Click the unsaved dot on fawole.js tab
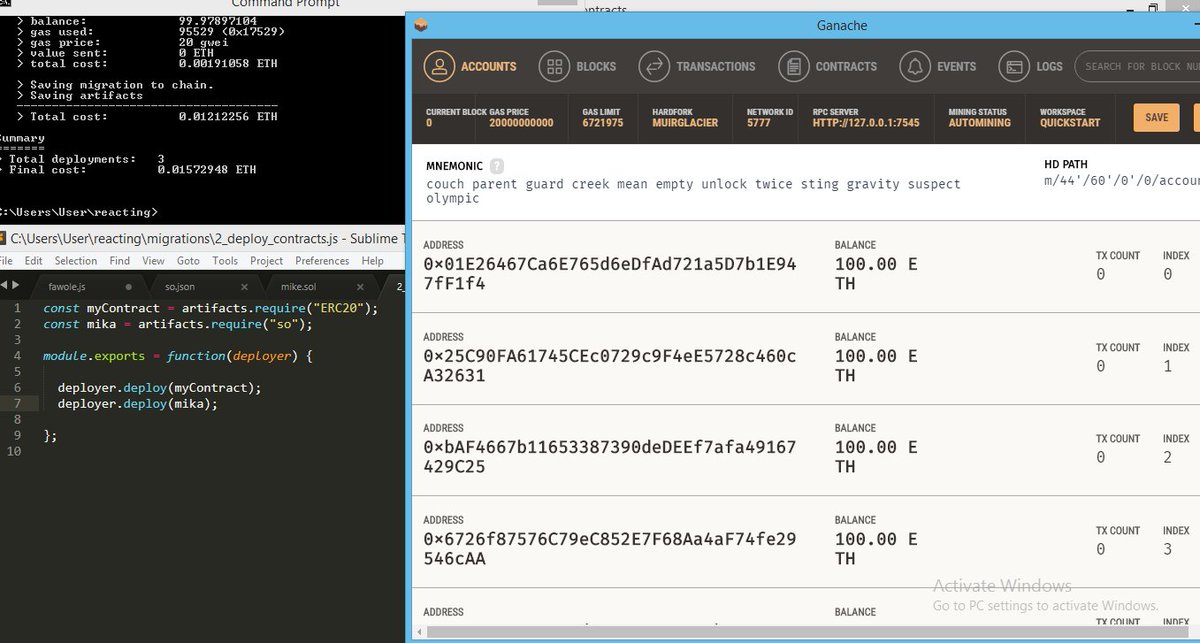Screen dimensions: 1200x643 128,286
